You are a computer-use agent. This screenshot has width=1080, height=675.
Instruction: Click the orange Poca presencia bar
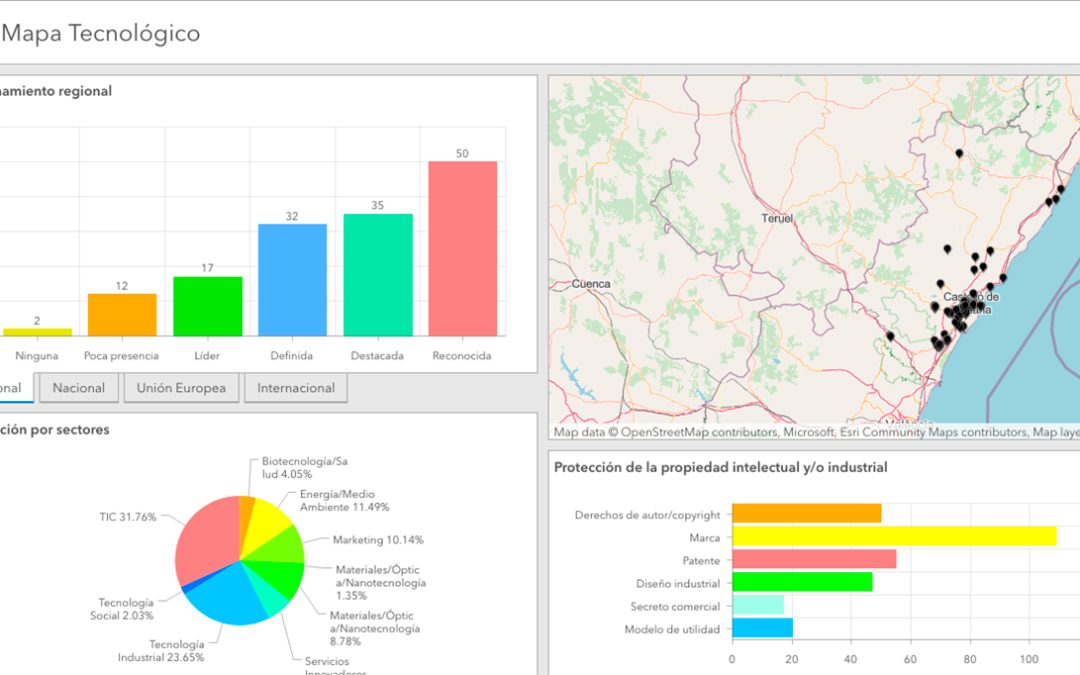pyautogui.click(x=122, y=315)
